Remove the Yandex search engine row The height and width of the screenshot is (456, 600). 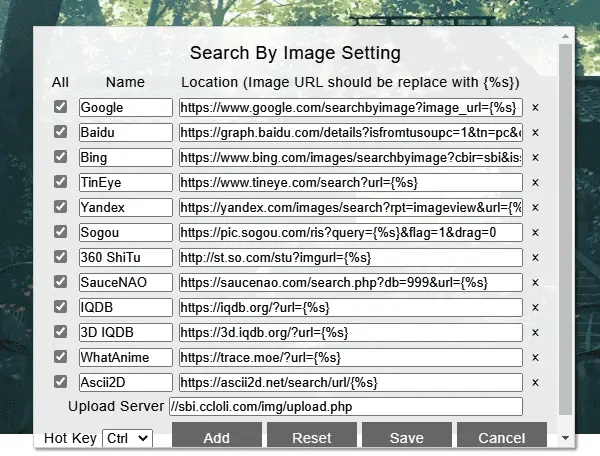(x=535, y=208)
